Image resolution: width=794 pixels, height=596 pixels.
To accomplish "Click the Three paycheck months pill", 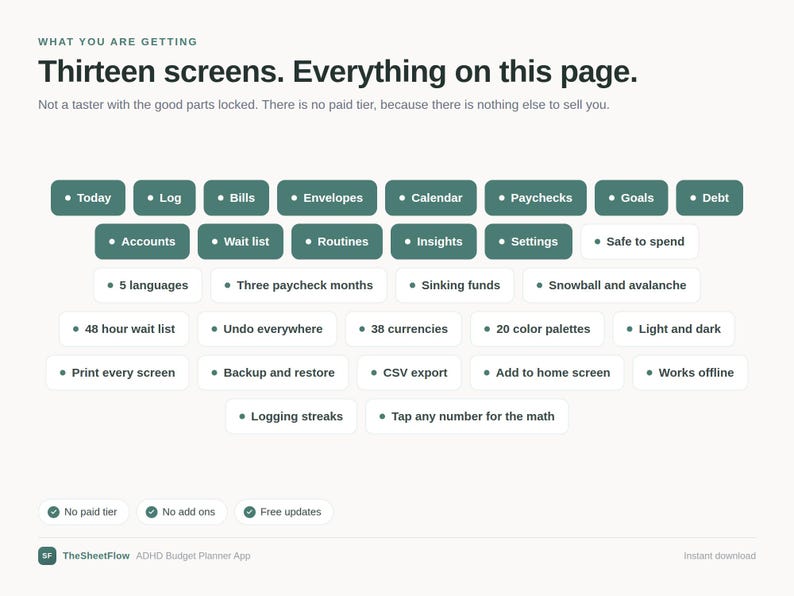I will (299, 285).
